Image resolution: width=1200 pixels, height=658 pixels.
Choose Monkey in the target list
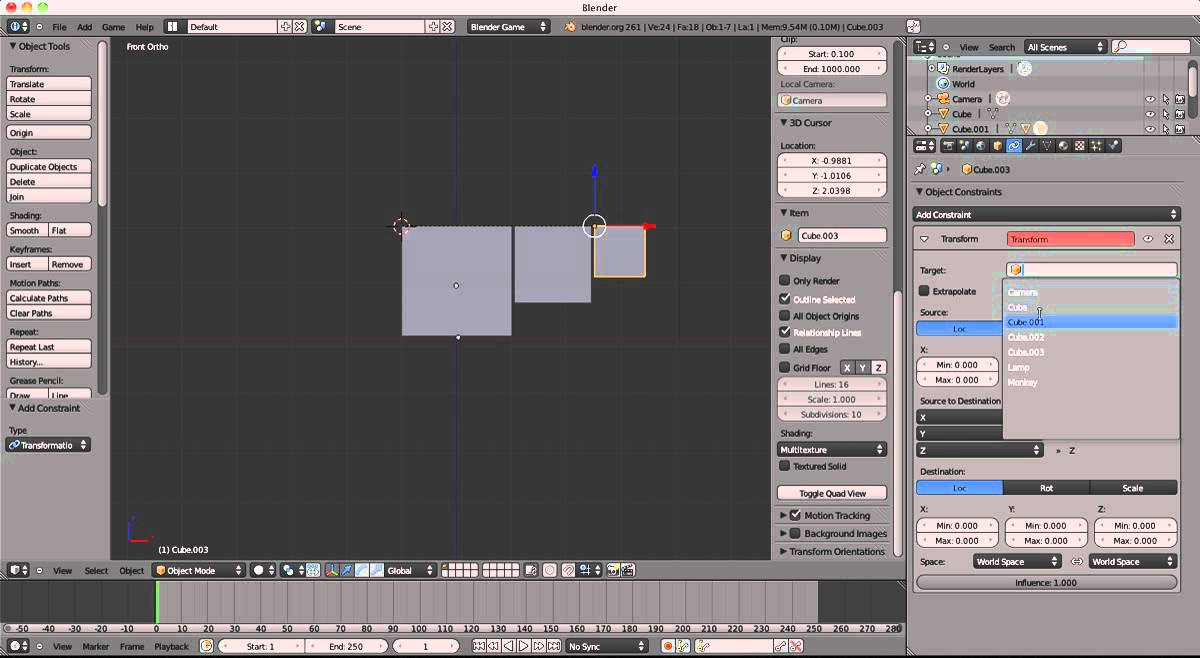[1091, 382]
